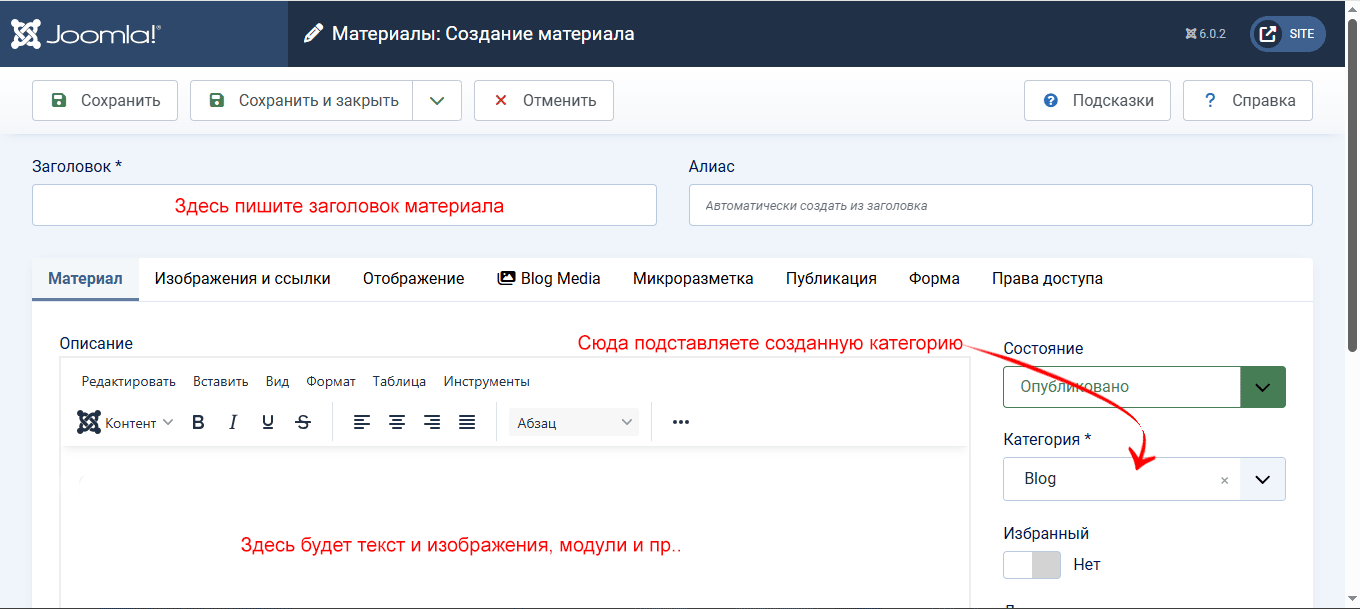Open the Вид editor menu

pos(277,381)
